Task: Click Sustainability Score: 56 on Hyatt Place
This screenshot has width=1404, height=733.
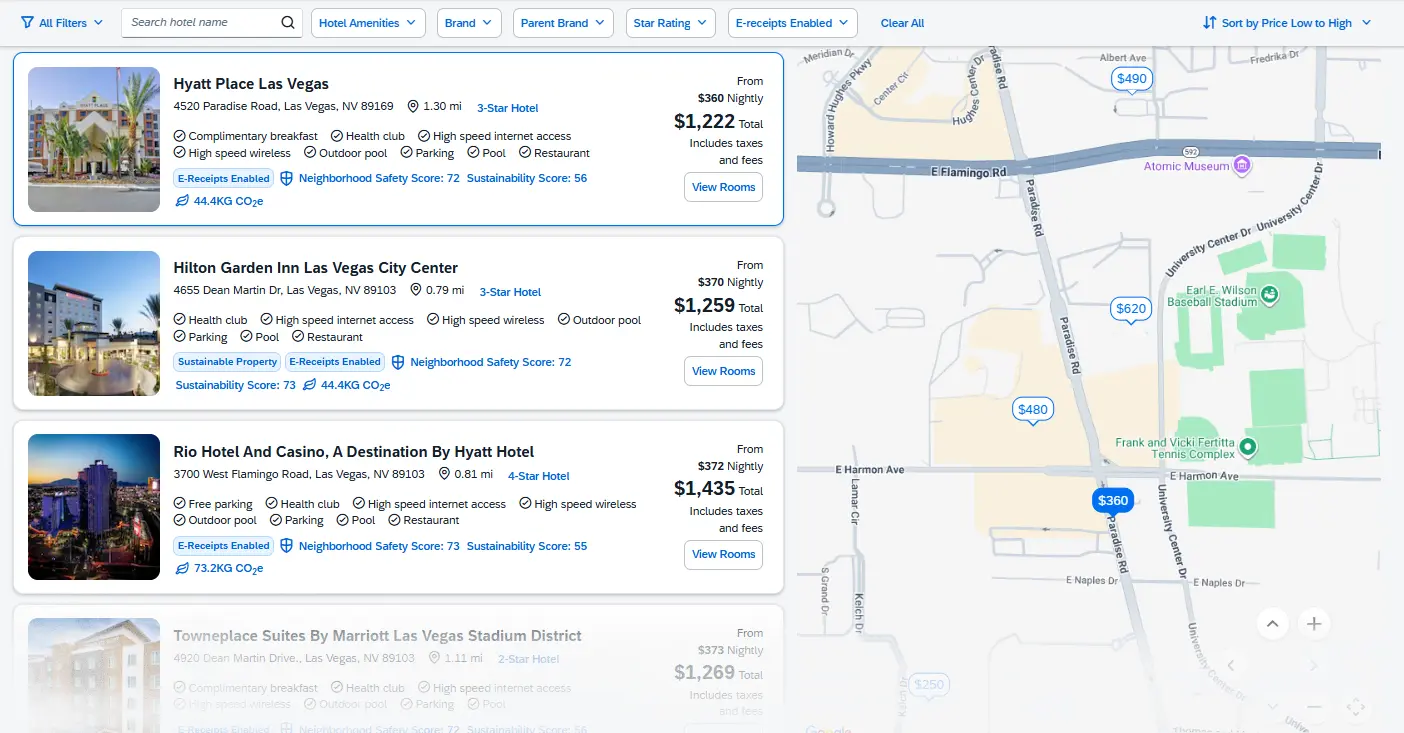Action: [527, 178]
